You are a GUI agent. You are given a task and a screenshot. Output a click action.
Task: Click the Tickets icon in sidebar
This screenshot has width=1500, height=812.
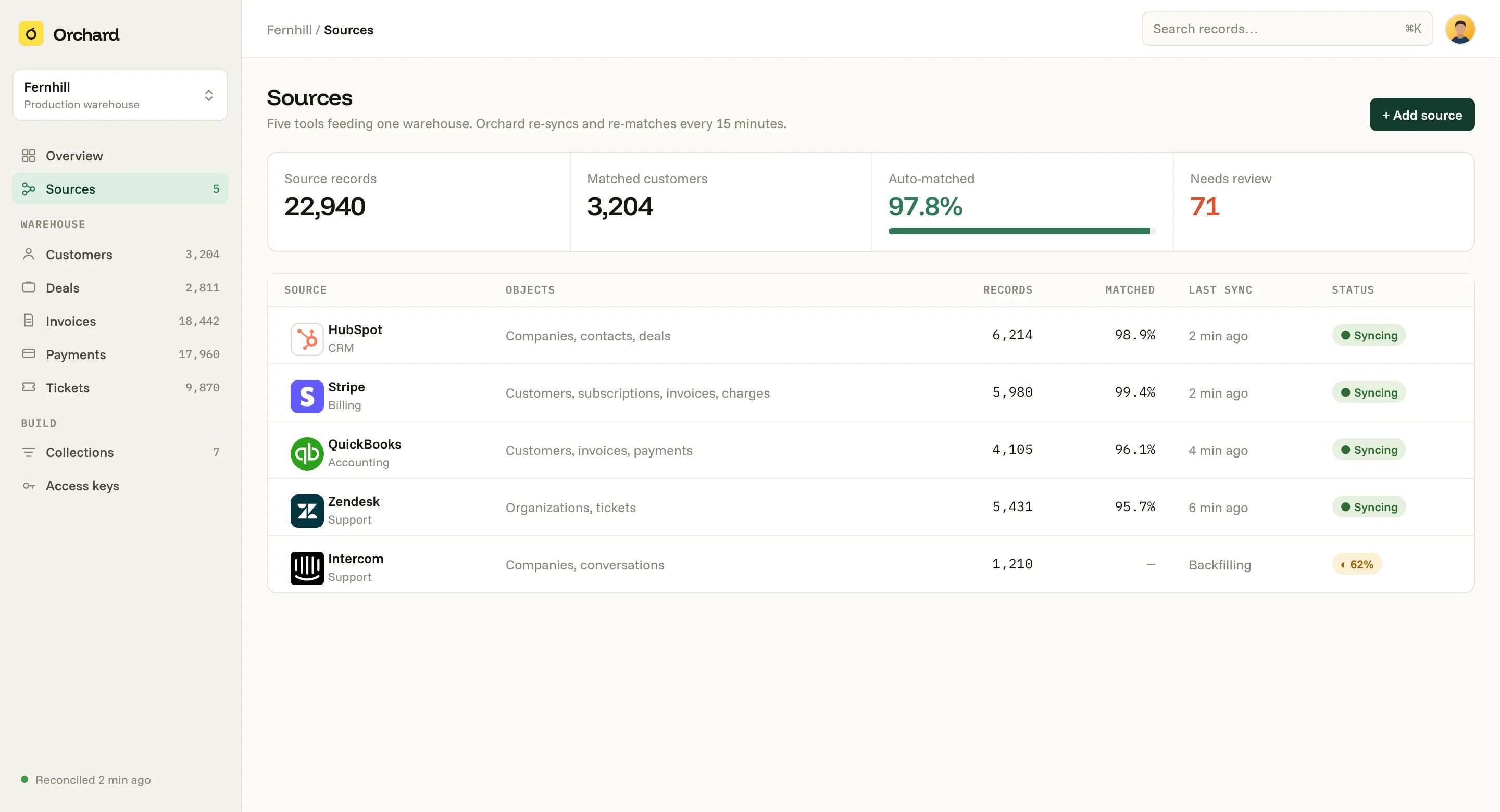pyautogui.click(x=29, y=387)
